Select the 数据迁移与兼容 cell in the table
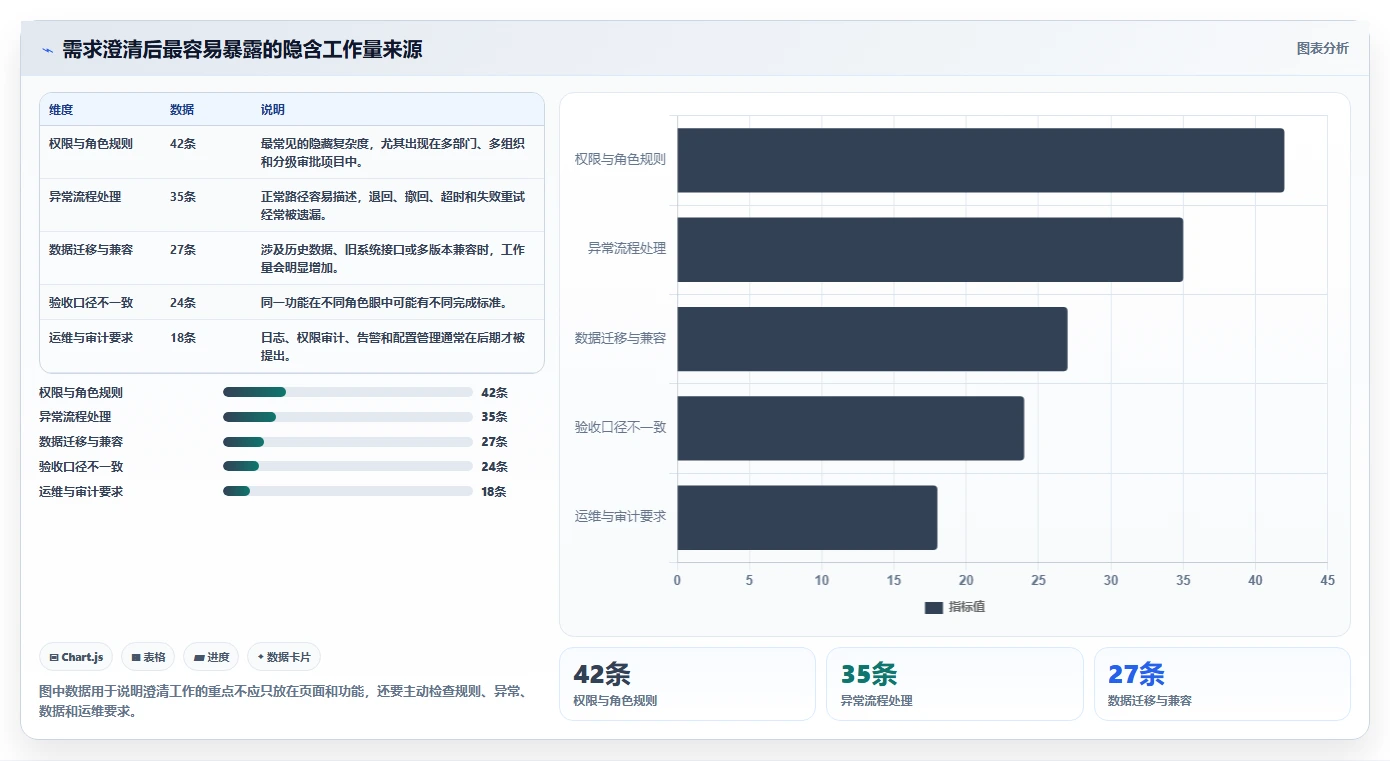Screen dimensions: 1390x761 click(x=91, y=250)
